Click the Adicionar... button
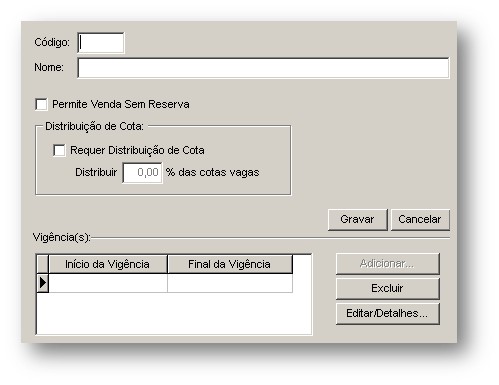The image size is (499, 385). [388, 264]
